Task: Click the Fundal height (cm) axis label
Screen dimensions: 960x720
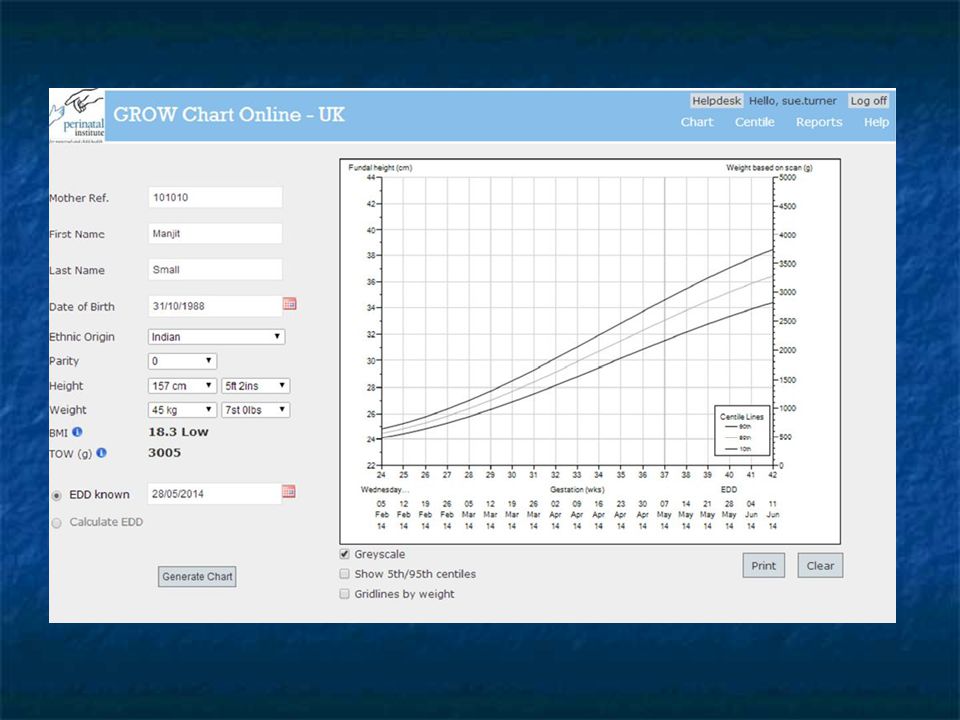Action: pyautogui.click(x=380, y=167)
